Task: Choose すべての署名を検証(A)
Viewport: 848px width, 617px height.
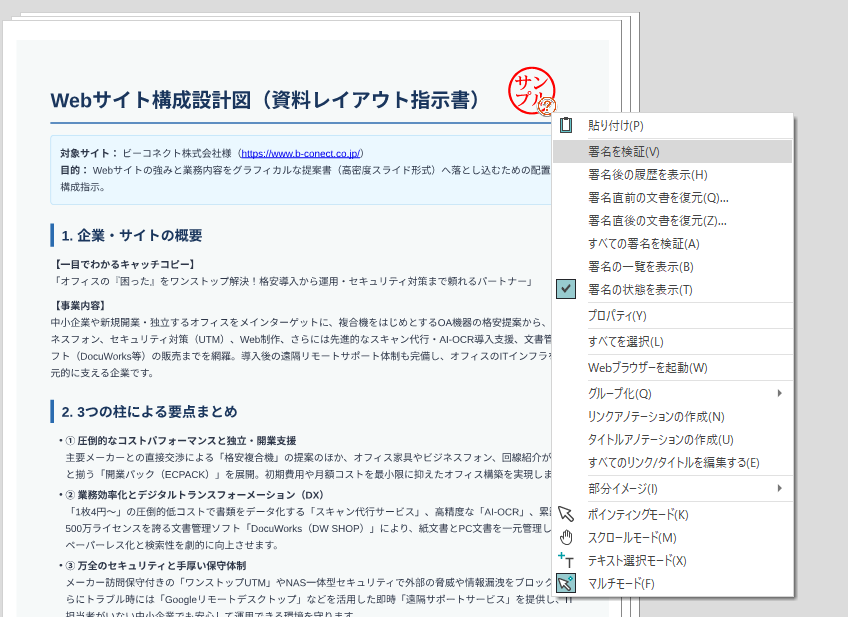Action: (x=672, y=244)
